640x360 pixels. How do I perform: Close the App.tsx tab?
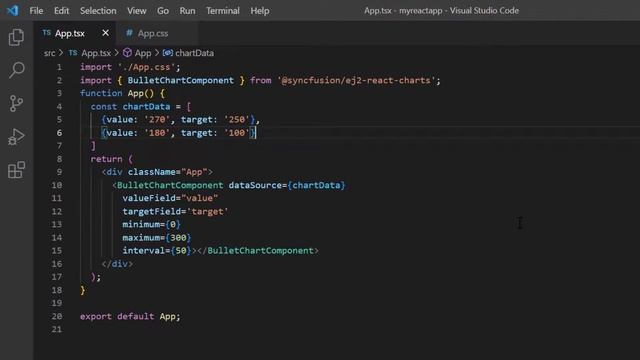click(x=105, y=33)
